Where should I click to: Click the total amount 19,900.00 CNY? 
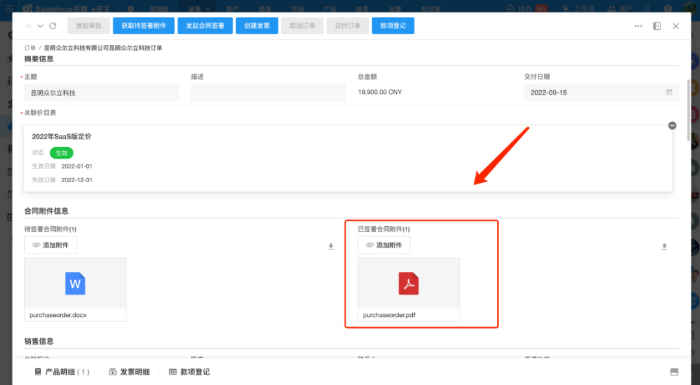(380, 92)
